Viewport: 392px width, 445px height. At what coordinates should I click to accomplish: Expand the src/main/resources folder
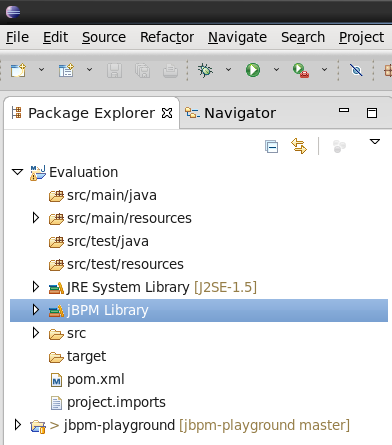point(36,218)
